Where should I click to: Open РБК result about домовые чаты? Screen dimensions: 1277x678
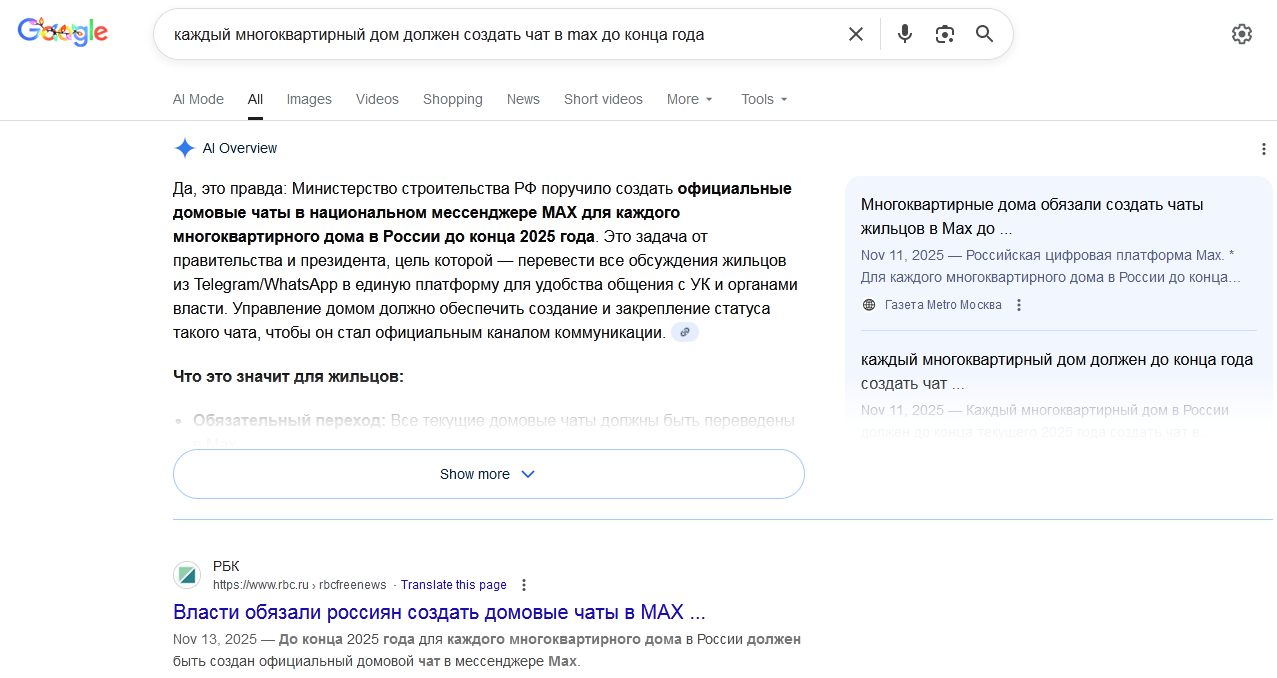point(439,612)
